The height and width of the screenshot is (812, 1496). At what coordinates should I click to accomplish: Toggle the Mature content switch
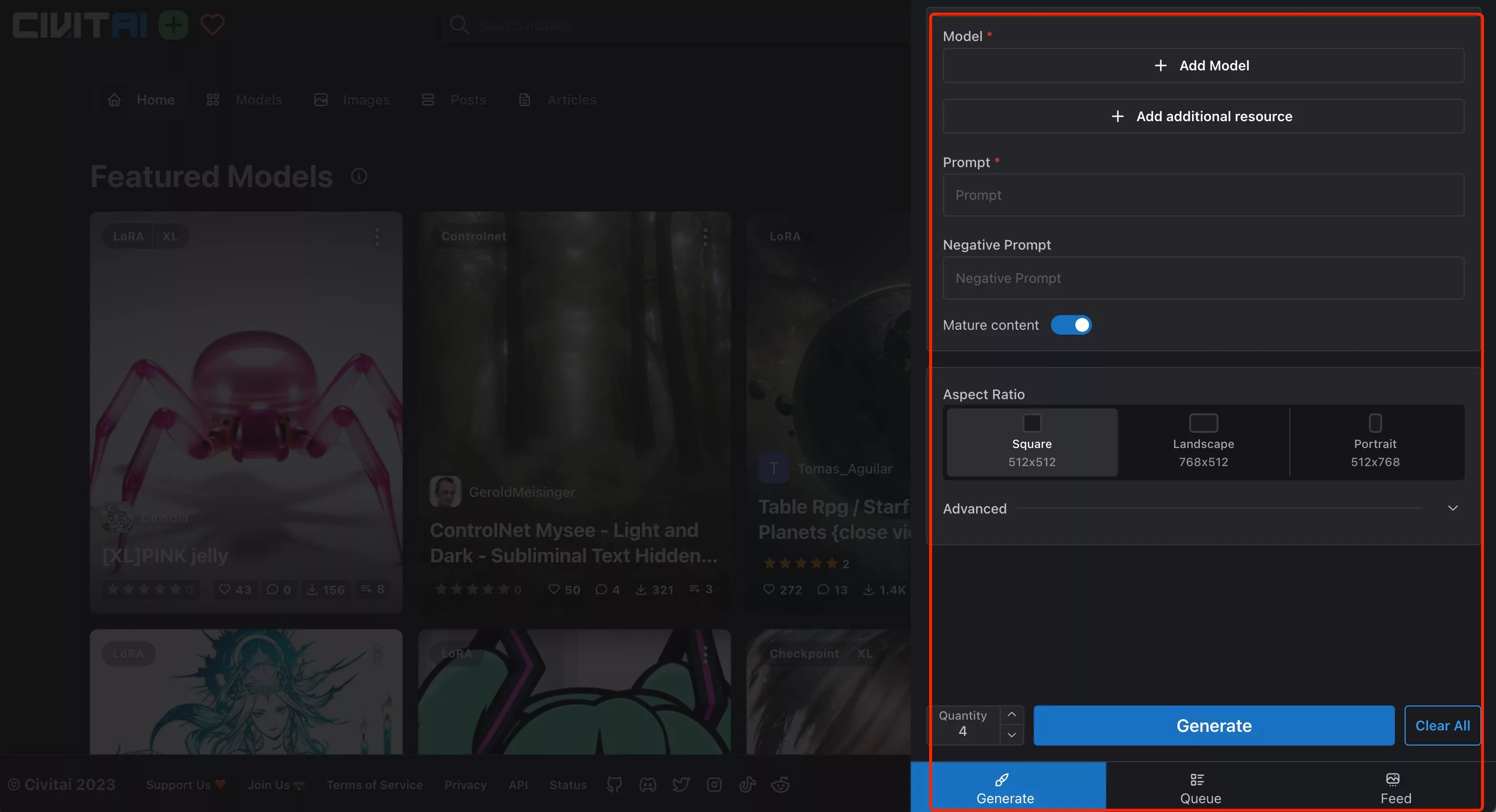[1071, 325]
